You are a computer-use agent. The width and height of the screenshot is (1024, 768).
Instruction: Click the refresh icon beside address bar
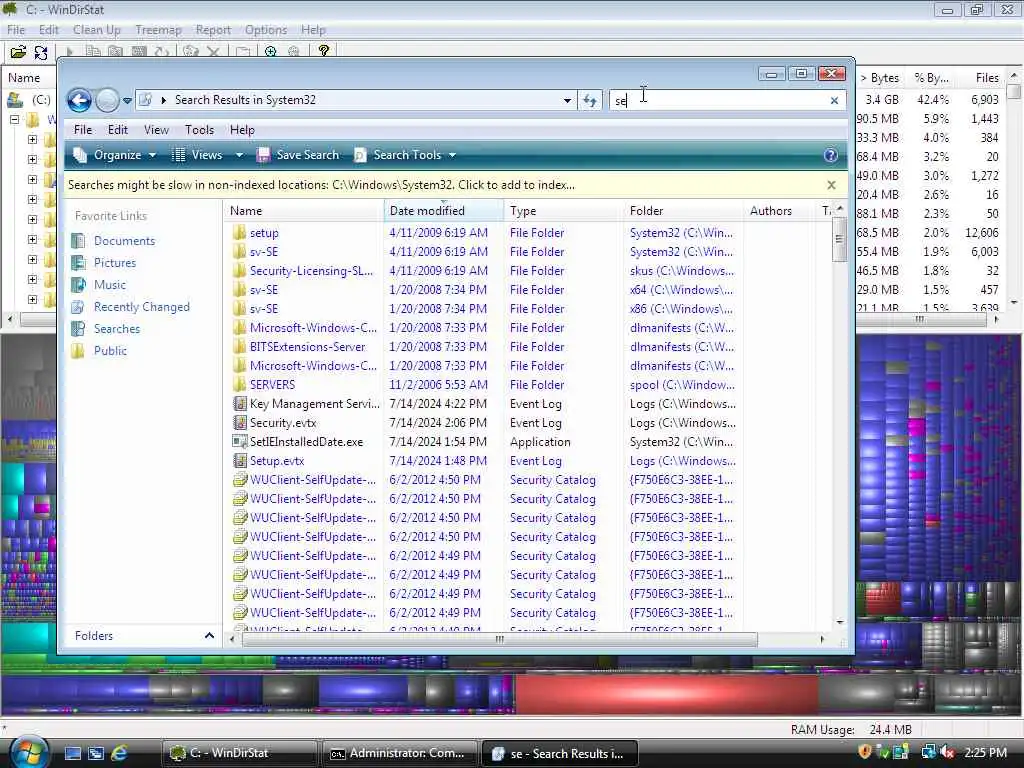click(x=590, y=100)
